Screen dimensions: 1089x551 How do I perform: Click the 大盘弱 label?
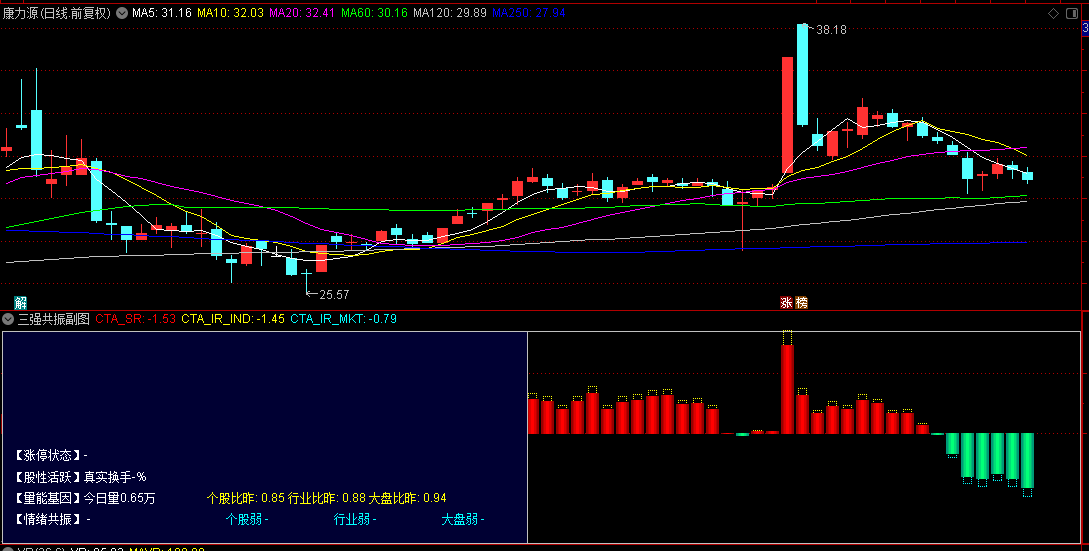pyautogui.click(x=463, y=519)
